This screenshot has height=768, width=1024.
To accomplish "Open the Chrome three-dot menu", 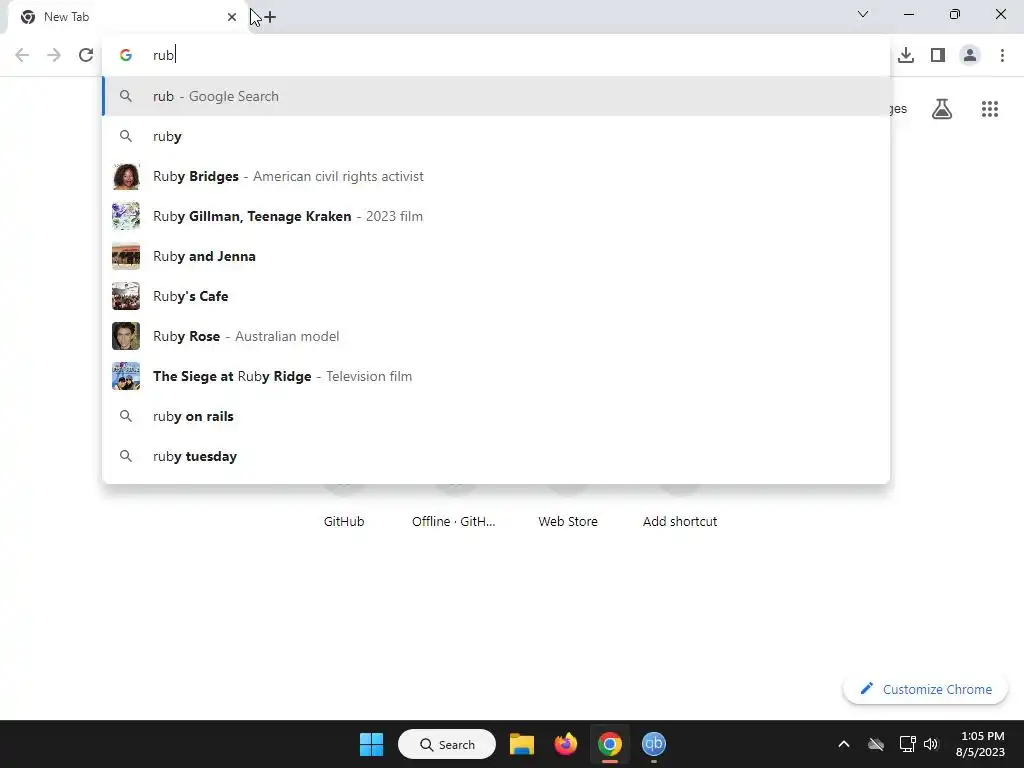I will (x=1002, y=55).
